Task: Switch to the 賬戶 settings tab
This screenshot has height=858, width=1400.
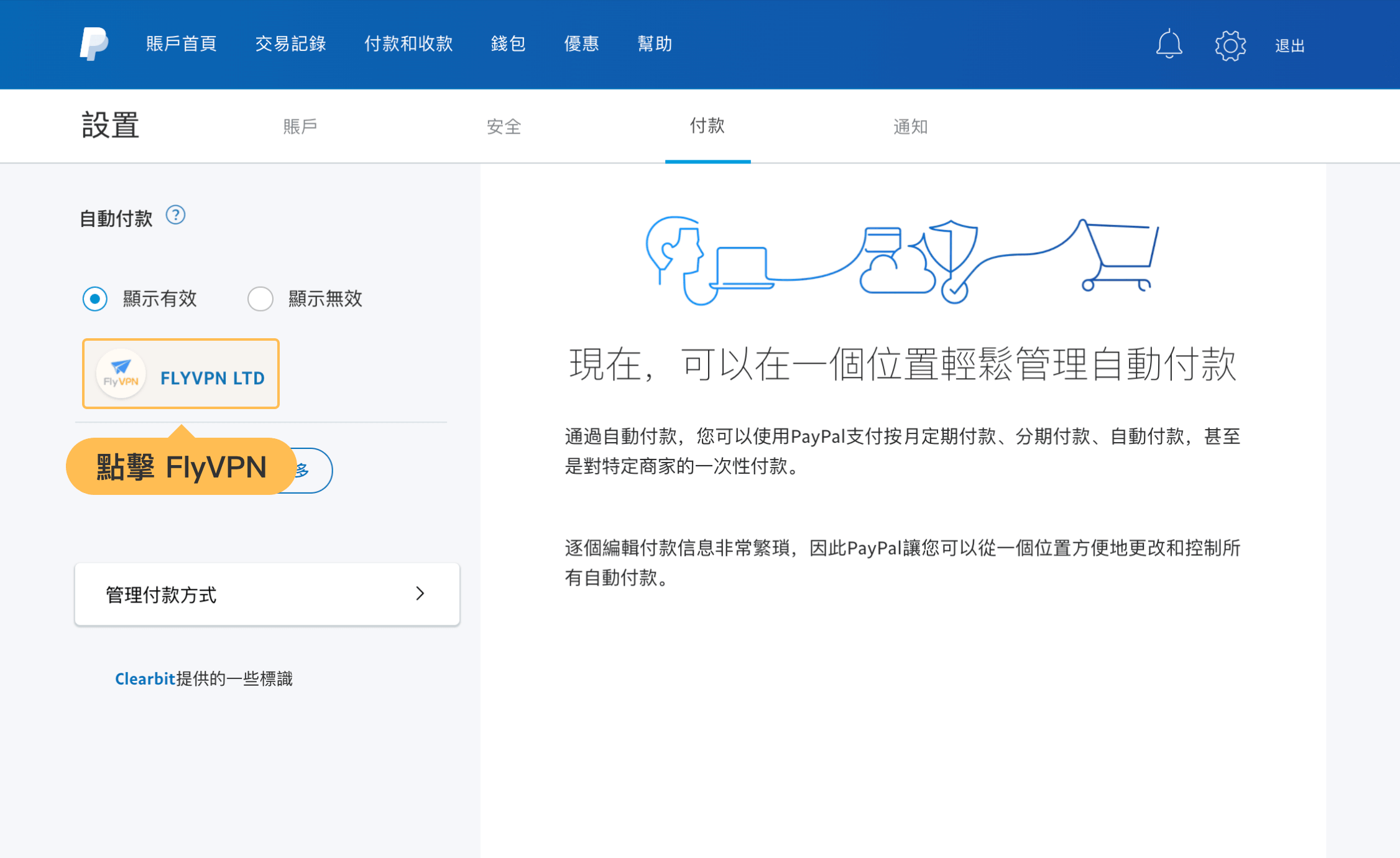Action: [300, 127]
